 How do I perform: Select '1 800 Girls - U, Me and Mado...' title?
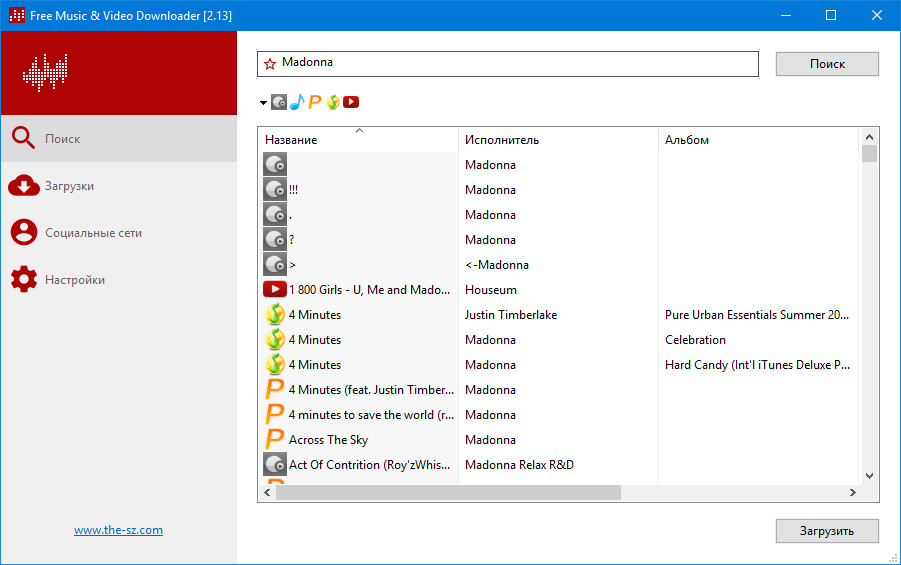[369, 290]
